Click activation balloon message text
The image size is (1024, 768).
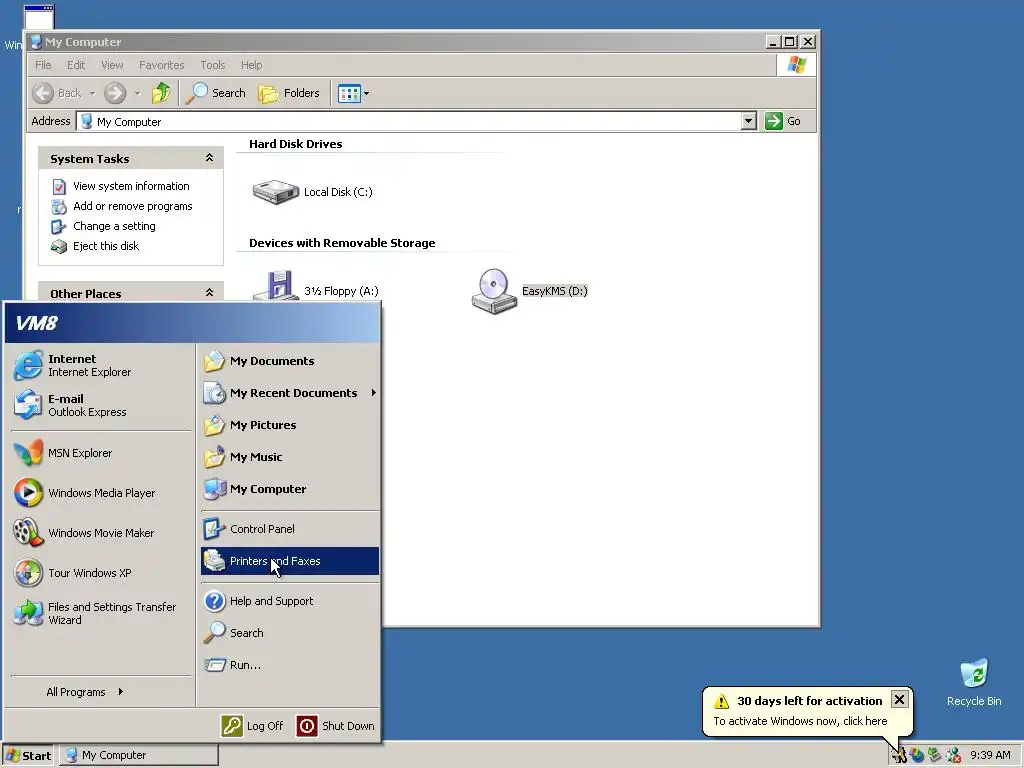800,721
